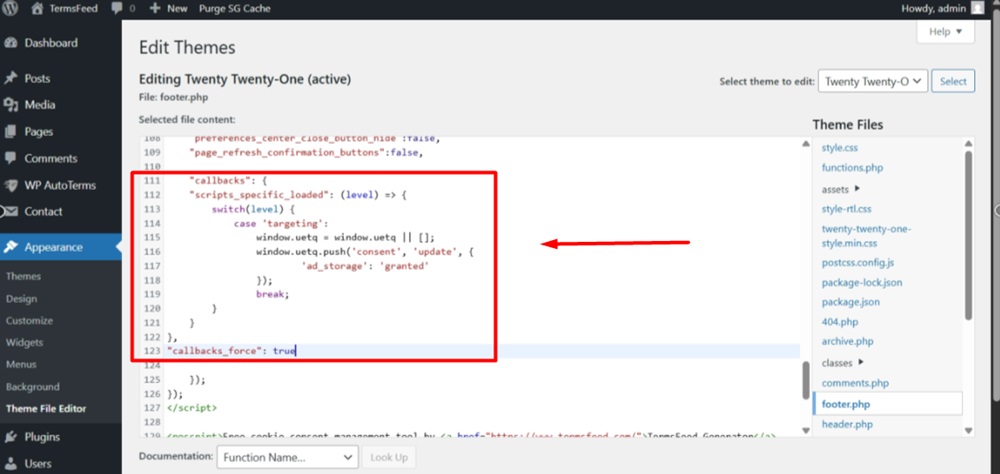Click the Select button
Image resolution: width=1000 pixels, height=474 pixels.
(953, 81)
